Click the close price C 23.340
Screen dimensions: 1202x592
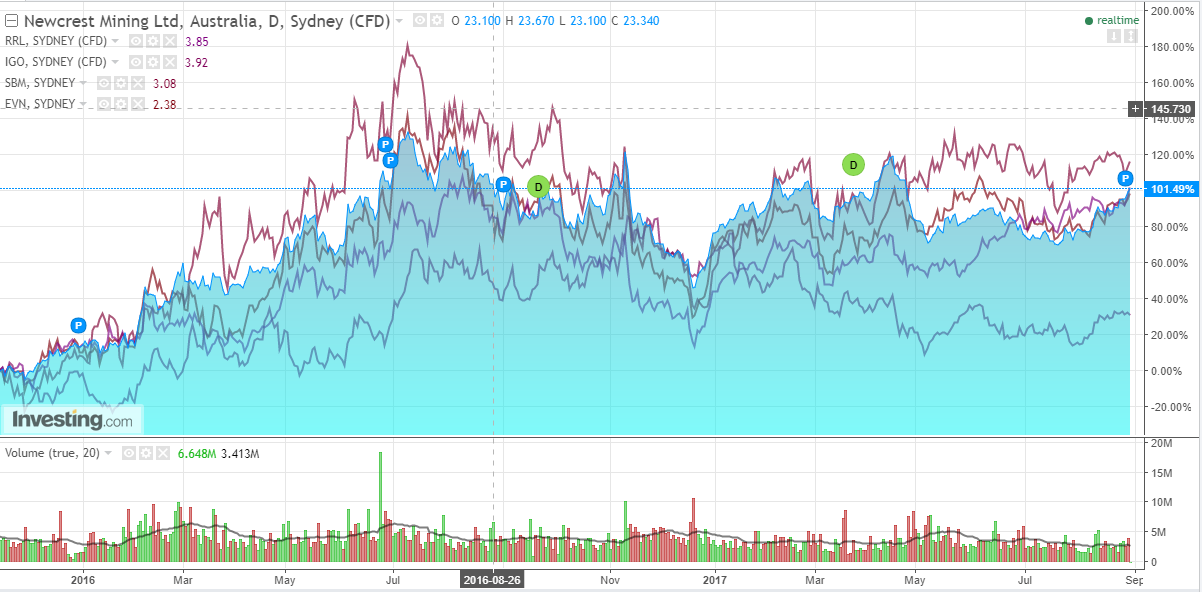tap(635, 21)
